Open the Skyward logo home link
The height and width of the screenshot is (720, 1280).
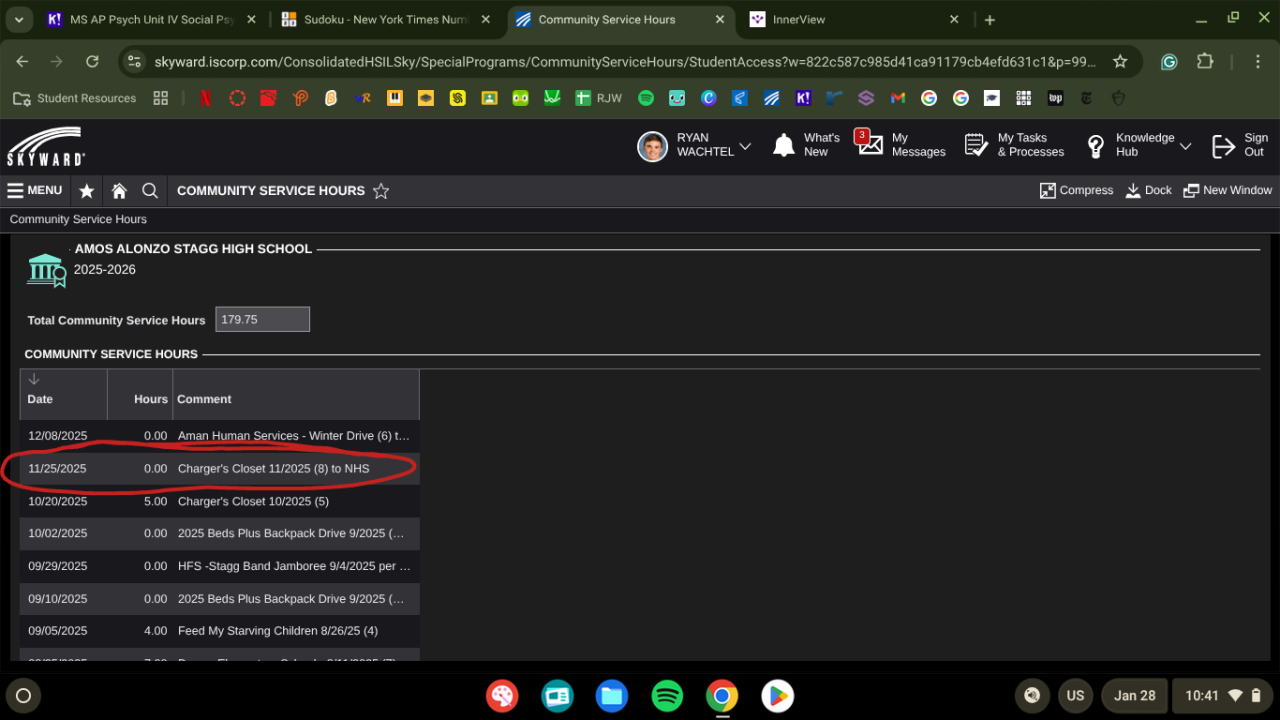point(46,146)
